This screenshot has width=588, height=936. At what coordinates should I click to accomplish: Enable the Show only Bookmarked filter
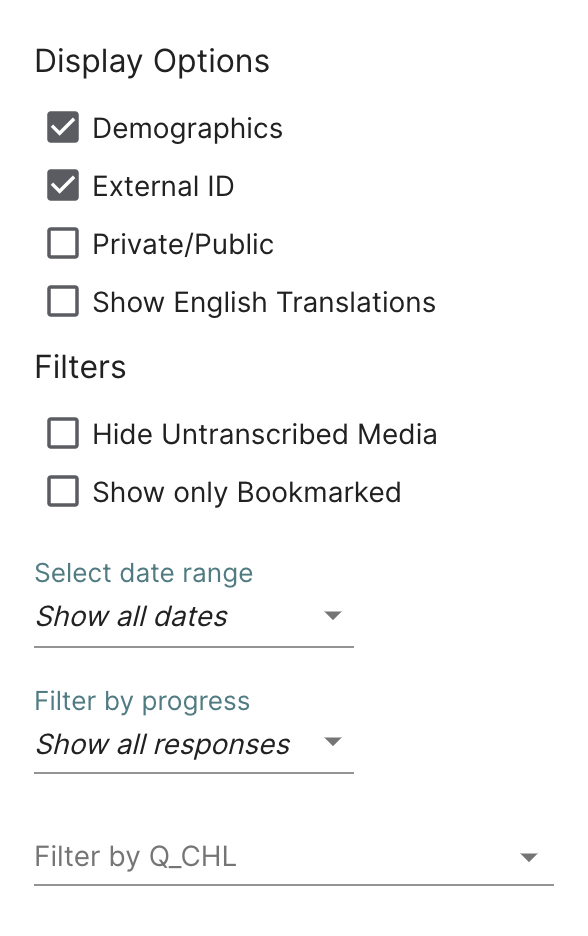[62, 491]
